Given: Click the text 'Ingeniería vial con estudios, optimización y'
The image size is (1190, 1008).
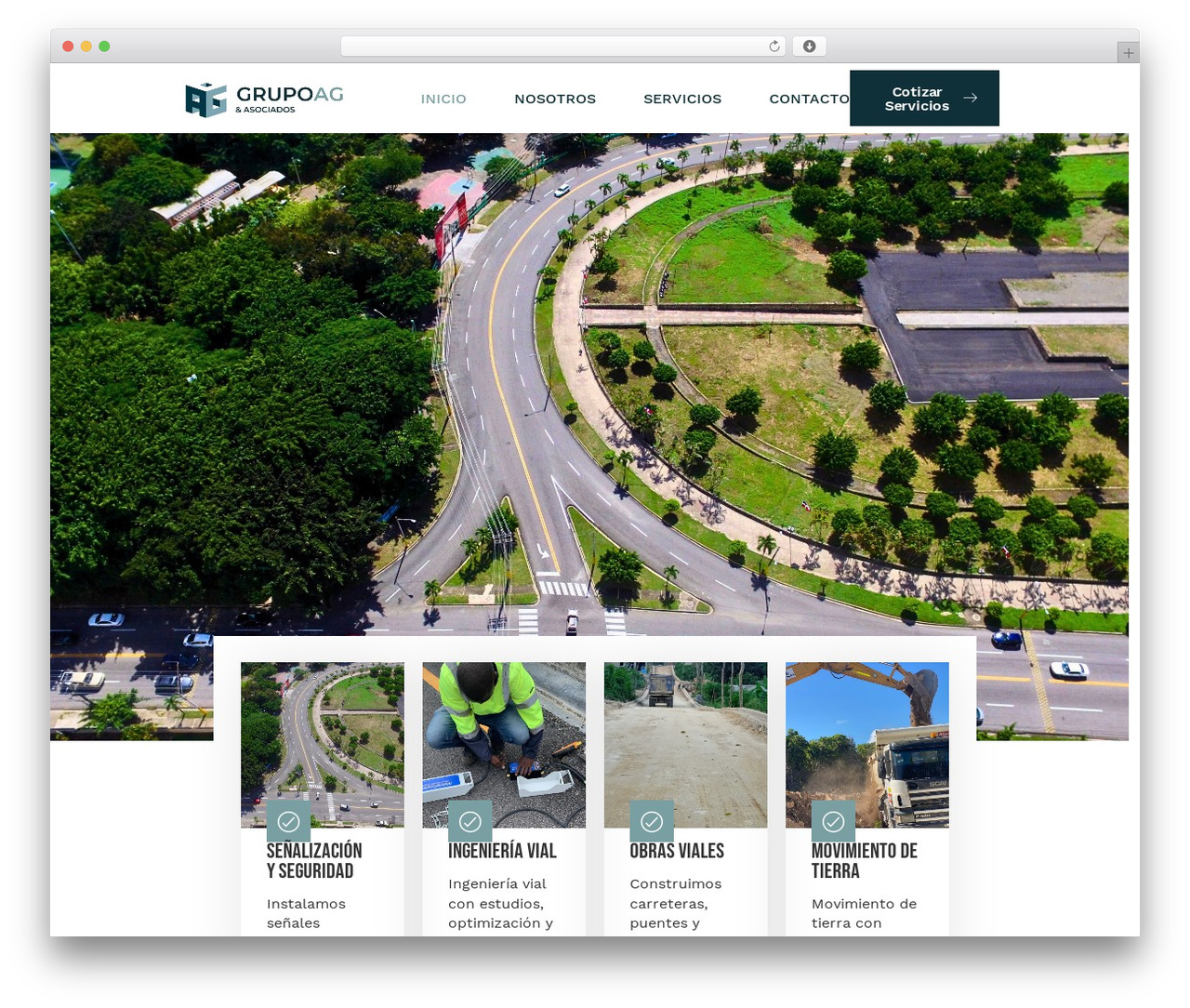Looking at the screenshot, I should 500,903.
